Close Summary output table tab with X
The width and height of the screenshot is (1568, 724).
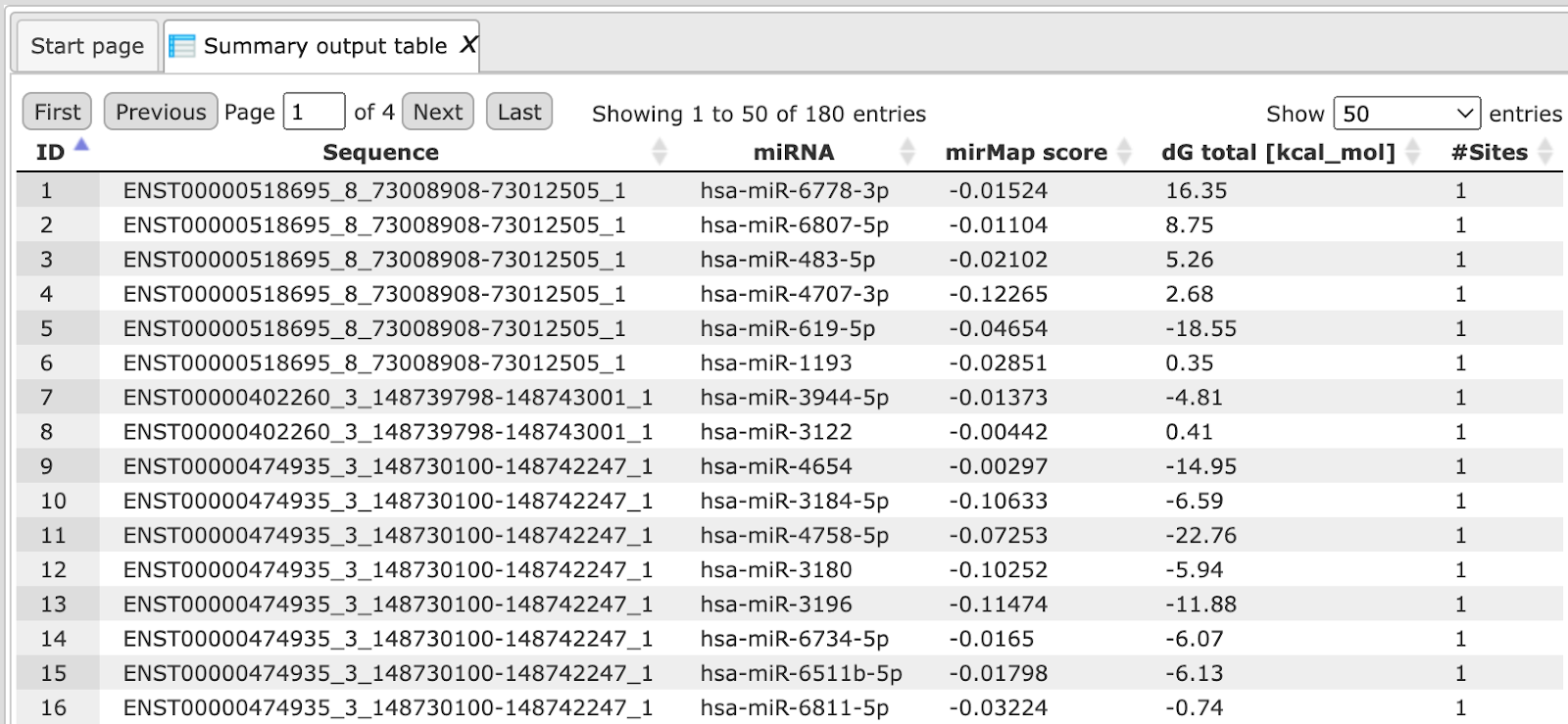(x=468, y=45)
